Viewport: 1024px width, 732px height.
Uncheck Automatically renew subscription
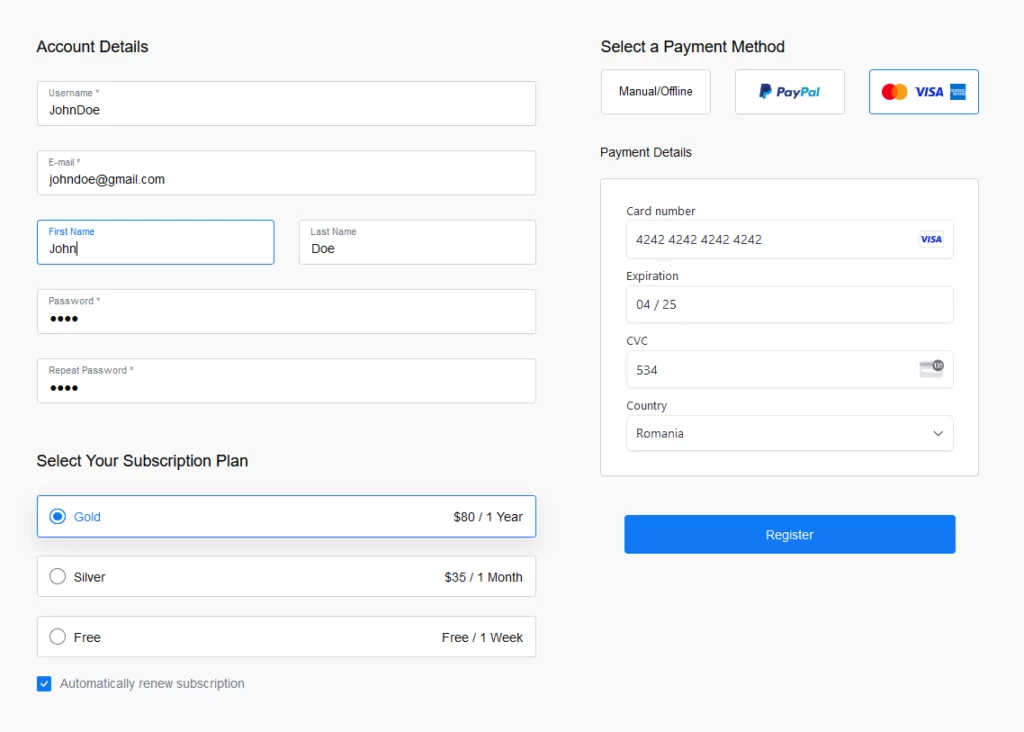(x=44, y=684)
